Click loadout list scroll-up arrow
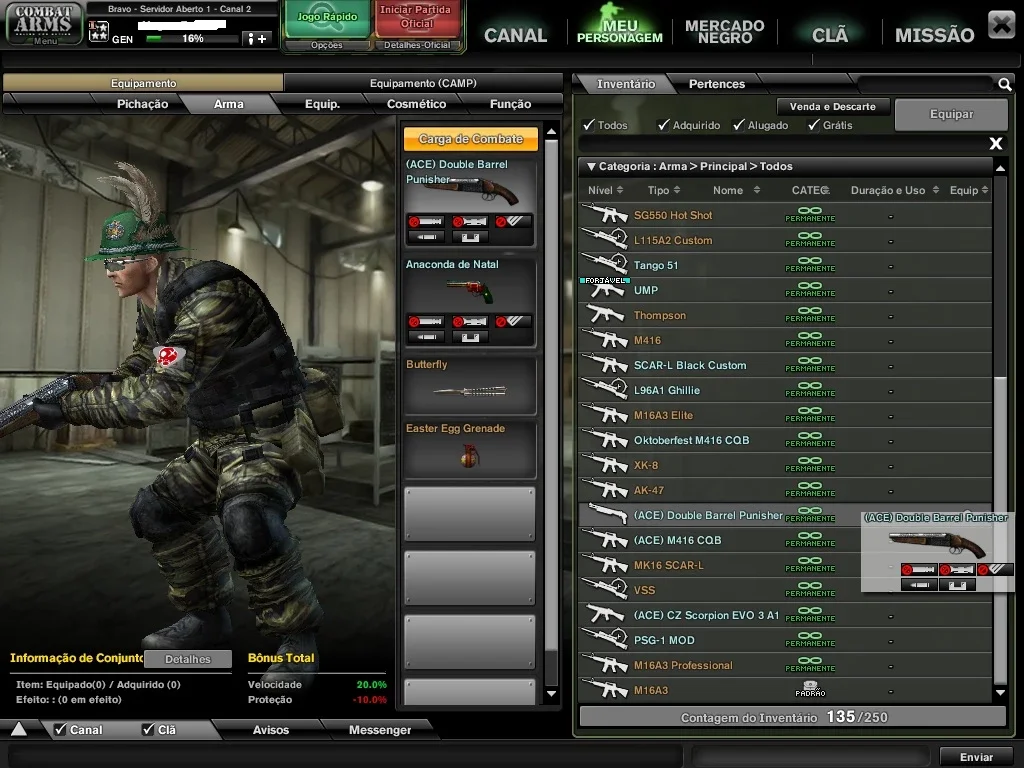 pyautogui.click(x=551, y=131)
